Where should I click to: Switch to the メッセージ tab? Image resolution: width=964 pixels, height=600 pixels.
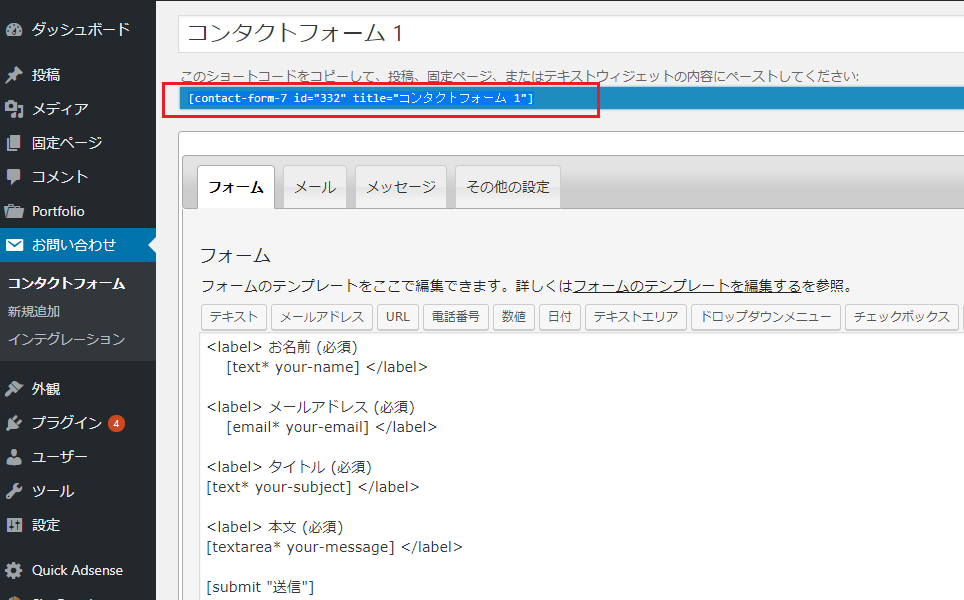click(x=401, y=187)
